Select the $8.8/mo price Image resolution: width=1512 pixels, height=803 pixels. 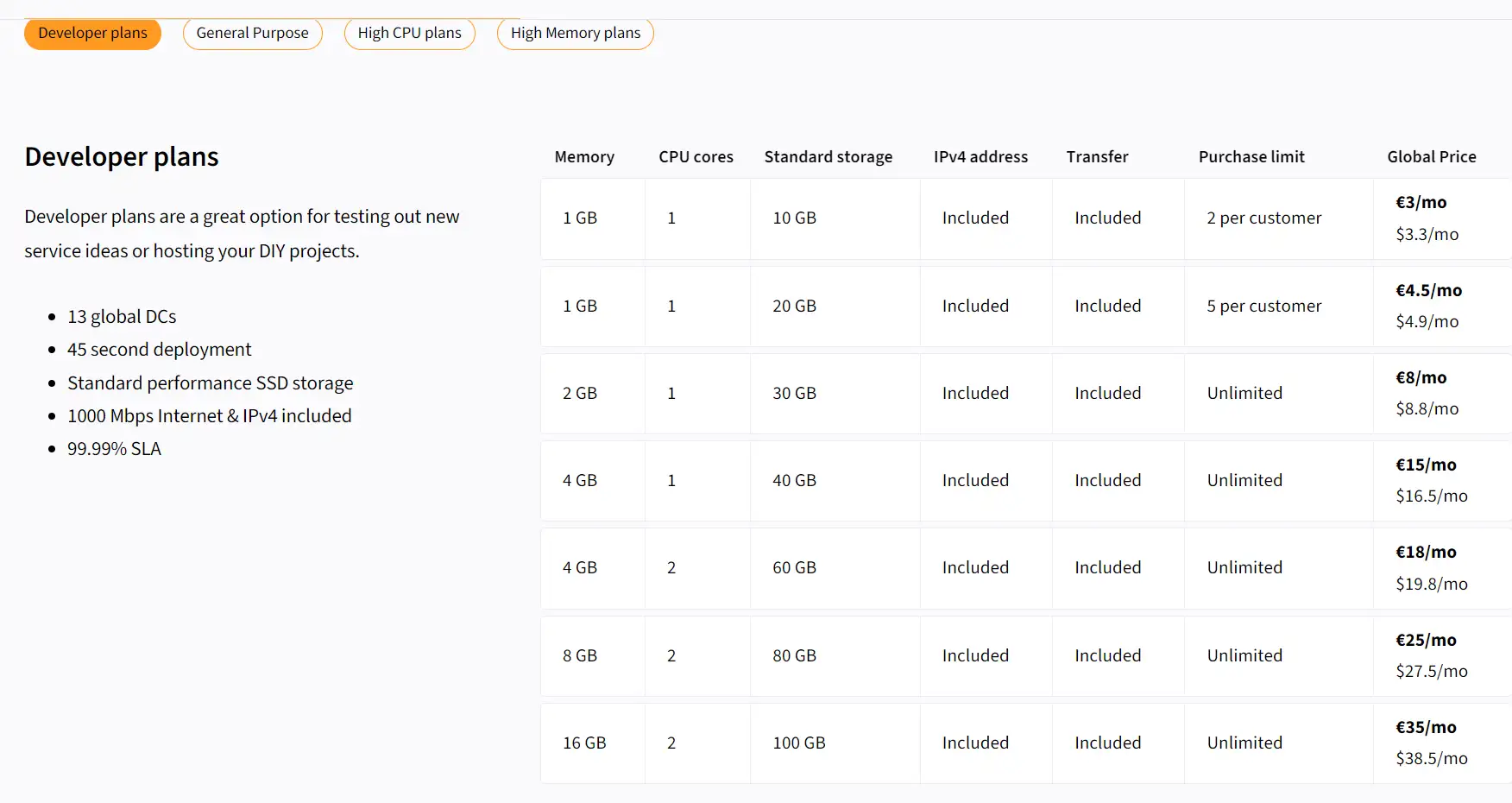coord(1427,409)
